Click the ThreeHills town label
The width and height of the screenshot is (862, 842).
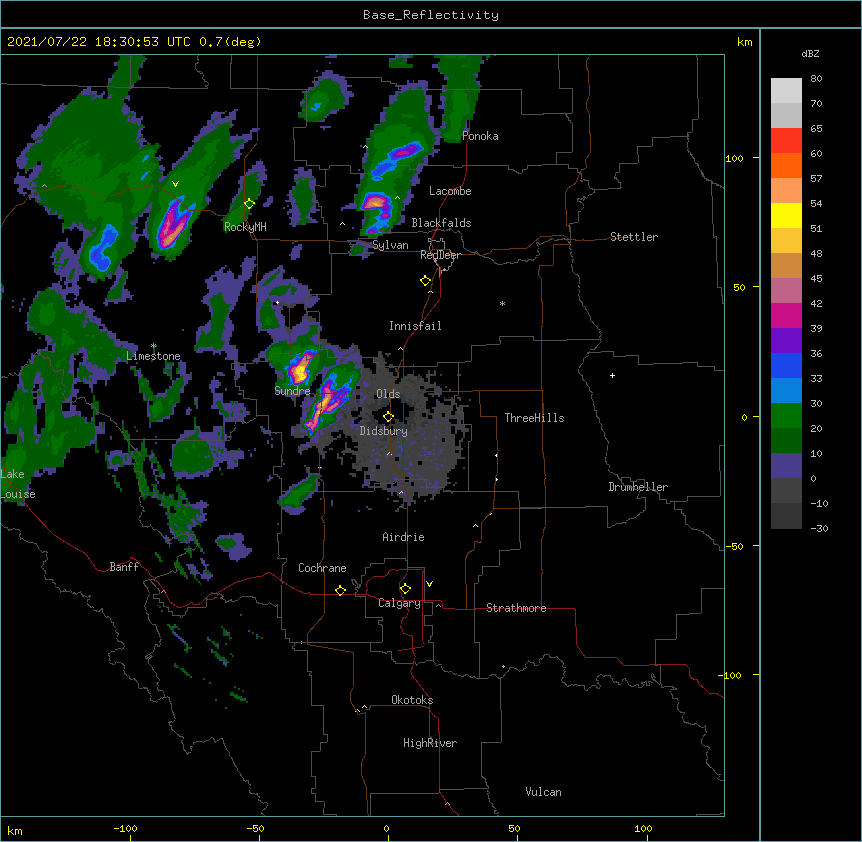tap(534, 418)
